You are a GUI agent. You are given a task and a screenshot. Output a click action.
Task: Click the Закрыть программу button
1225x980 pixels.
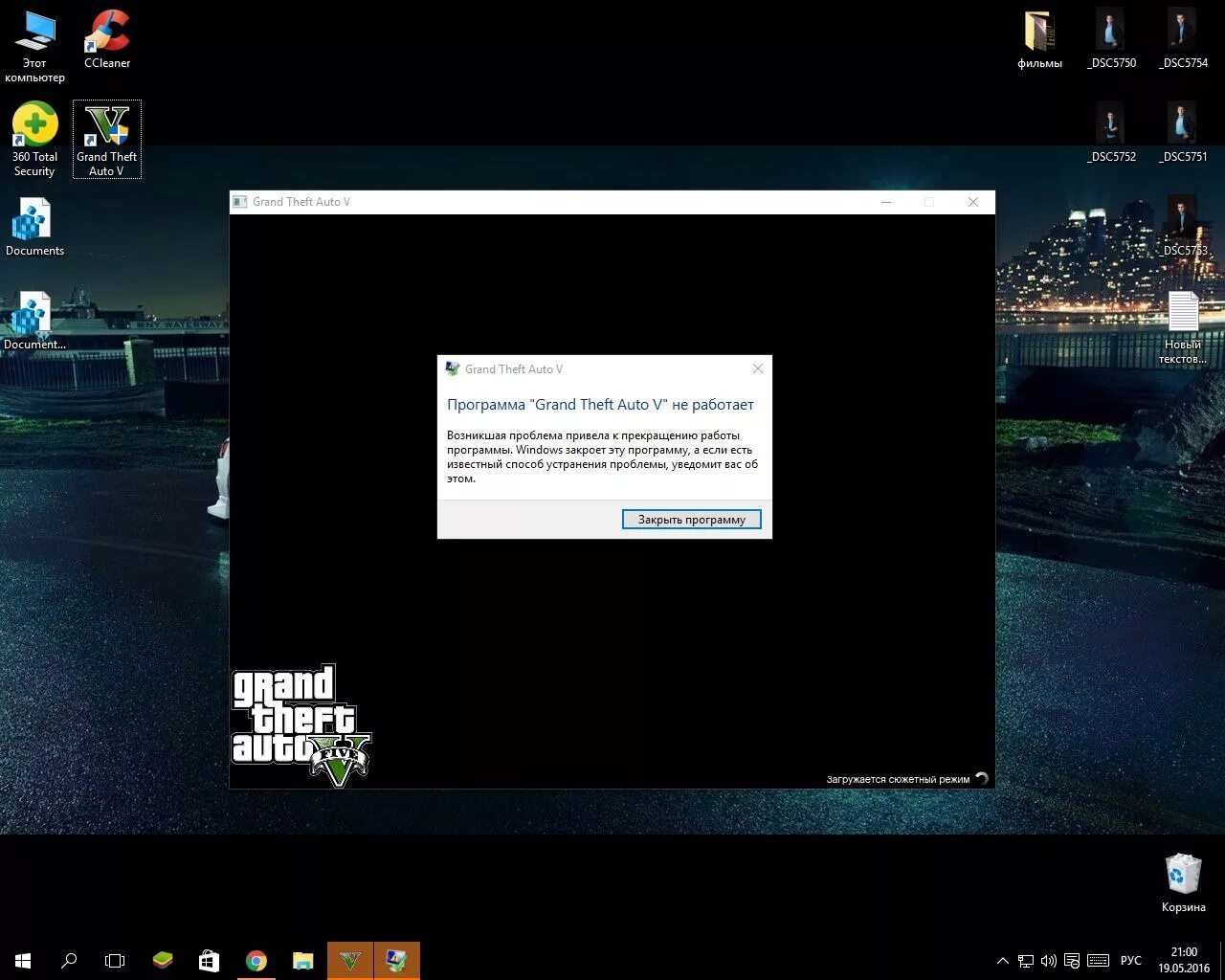[691, 520]
